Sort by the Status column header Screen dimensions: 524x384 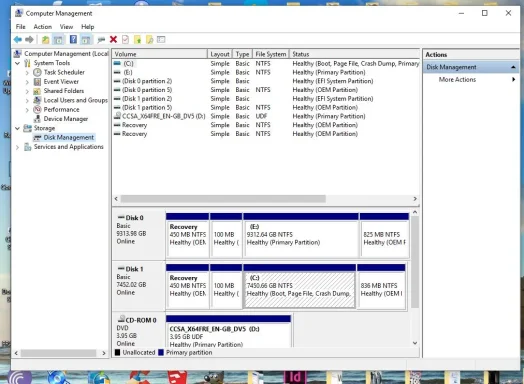[x=354, y=54]
